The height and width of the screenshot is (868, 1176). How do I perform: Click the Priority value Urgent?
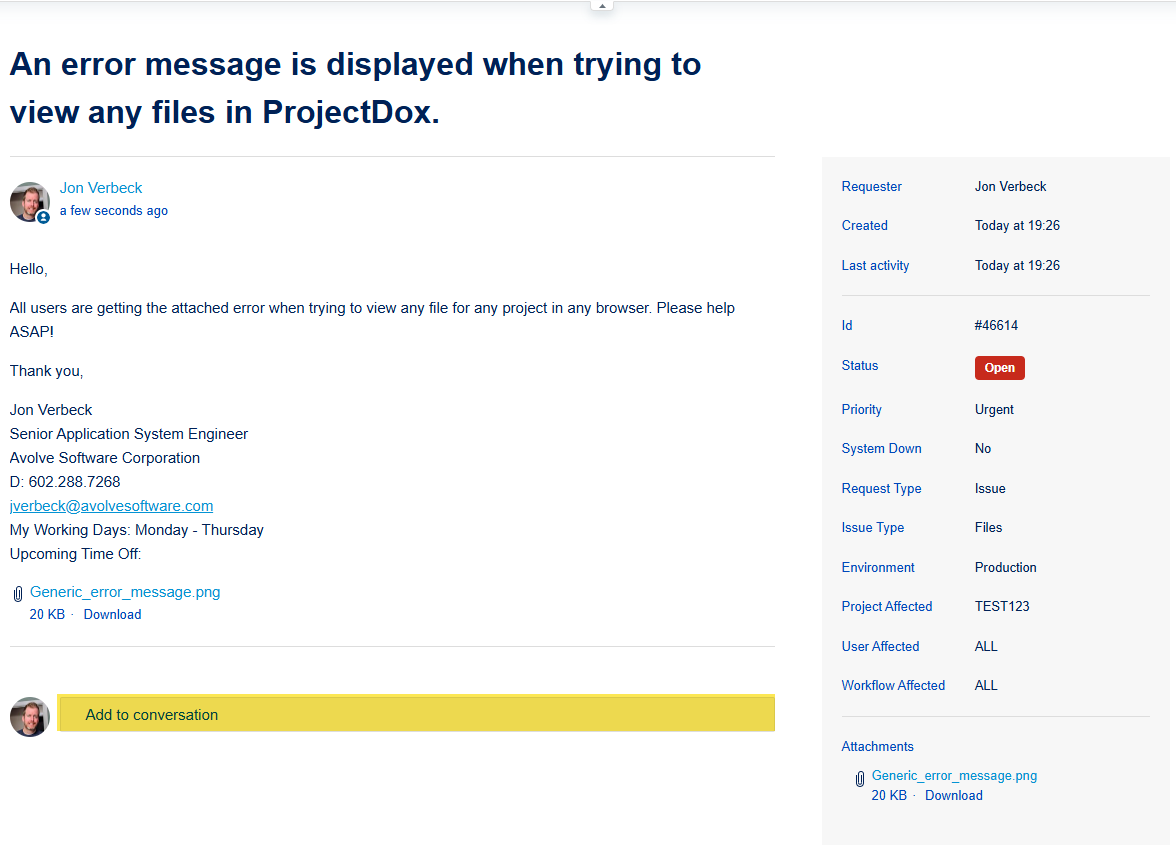(994, 410)
